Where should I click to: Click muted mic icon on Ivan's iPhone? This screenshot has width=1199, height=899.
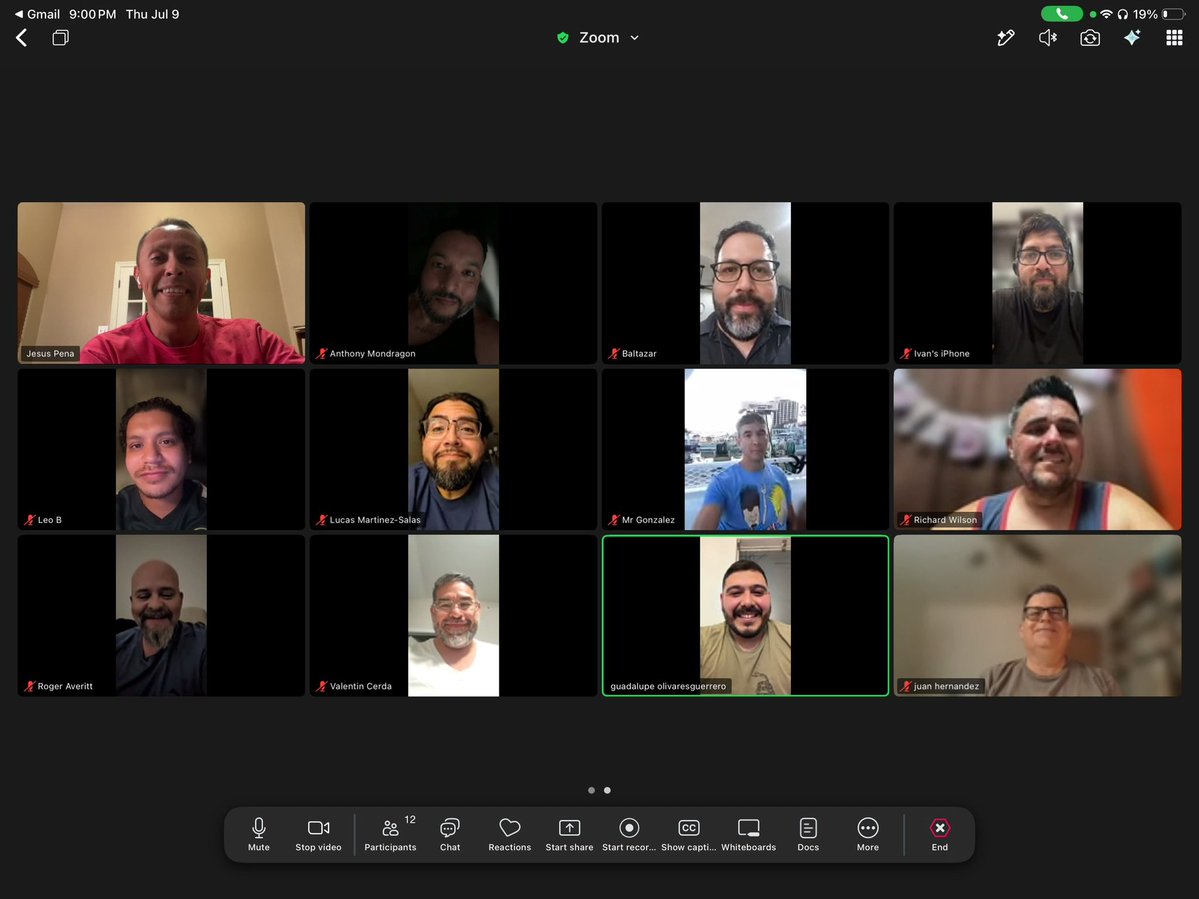click(905, 353)
